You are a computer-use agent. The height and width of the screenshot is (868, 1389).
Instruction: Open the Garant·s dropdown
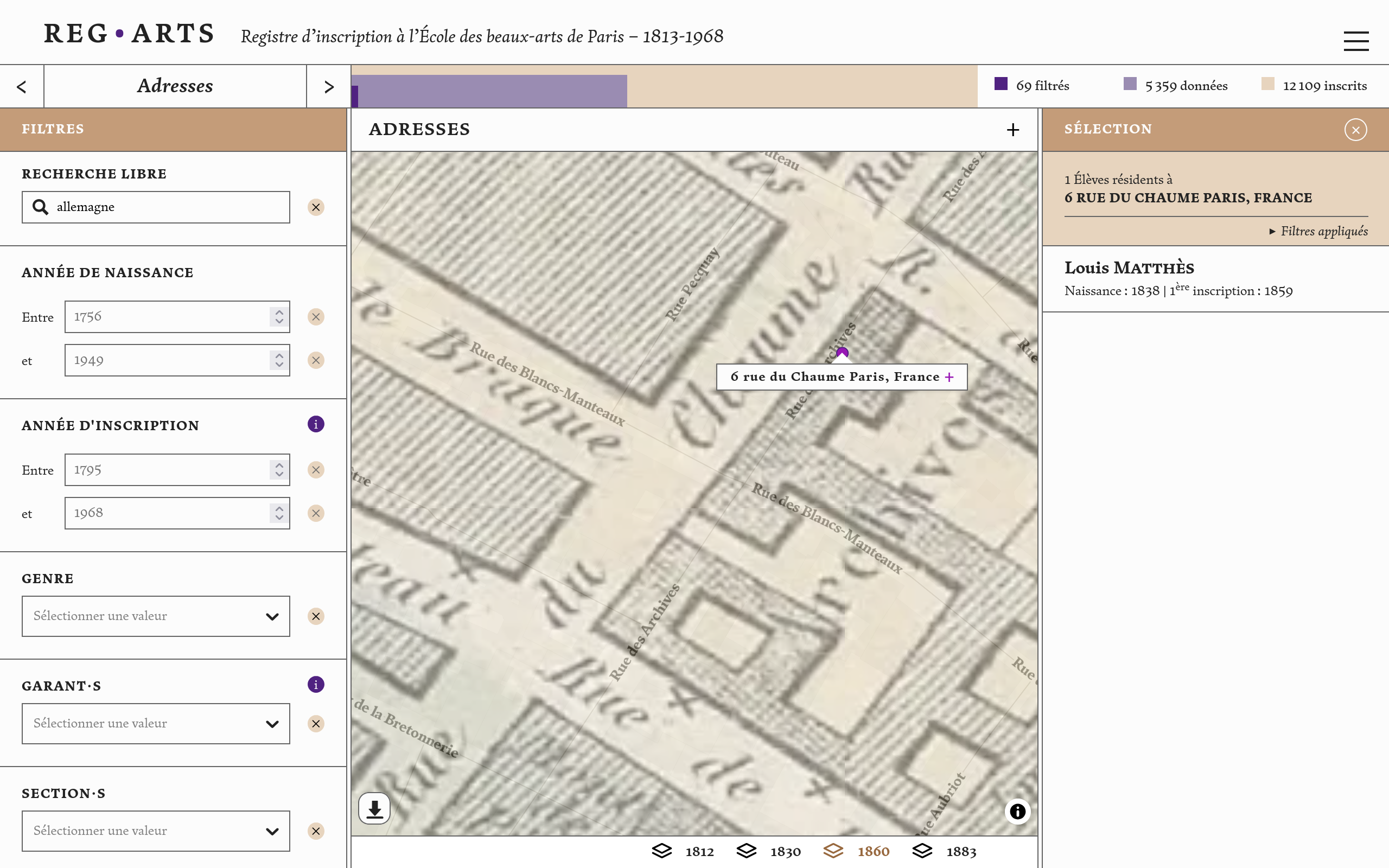[x=156, y=723]
